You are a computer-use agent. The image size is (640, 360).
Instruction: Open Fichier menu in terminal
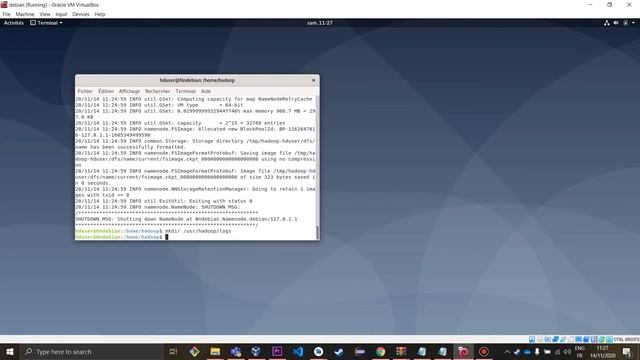click(85, 91)
